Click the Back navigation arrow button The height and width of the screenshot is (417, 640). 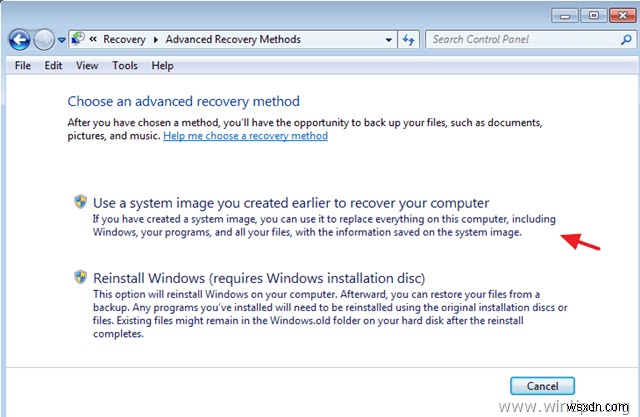pos(19,40)
